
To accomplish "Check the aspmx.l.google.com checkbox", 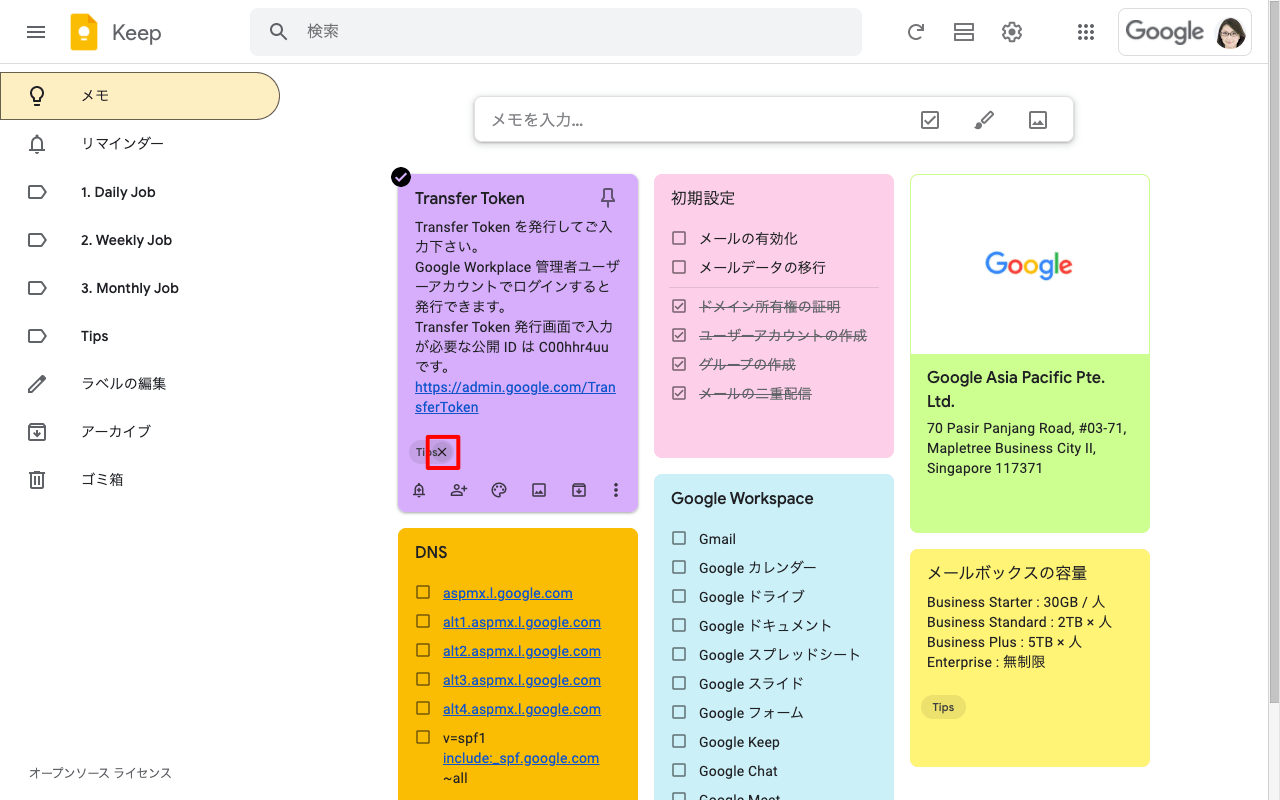I will [x=423, y=592].
